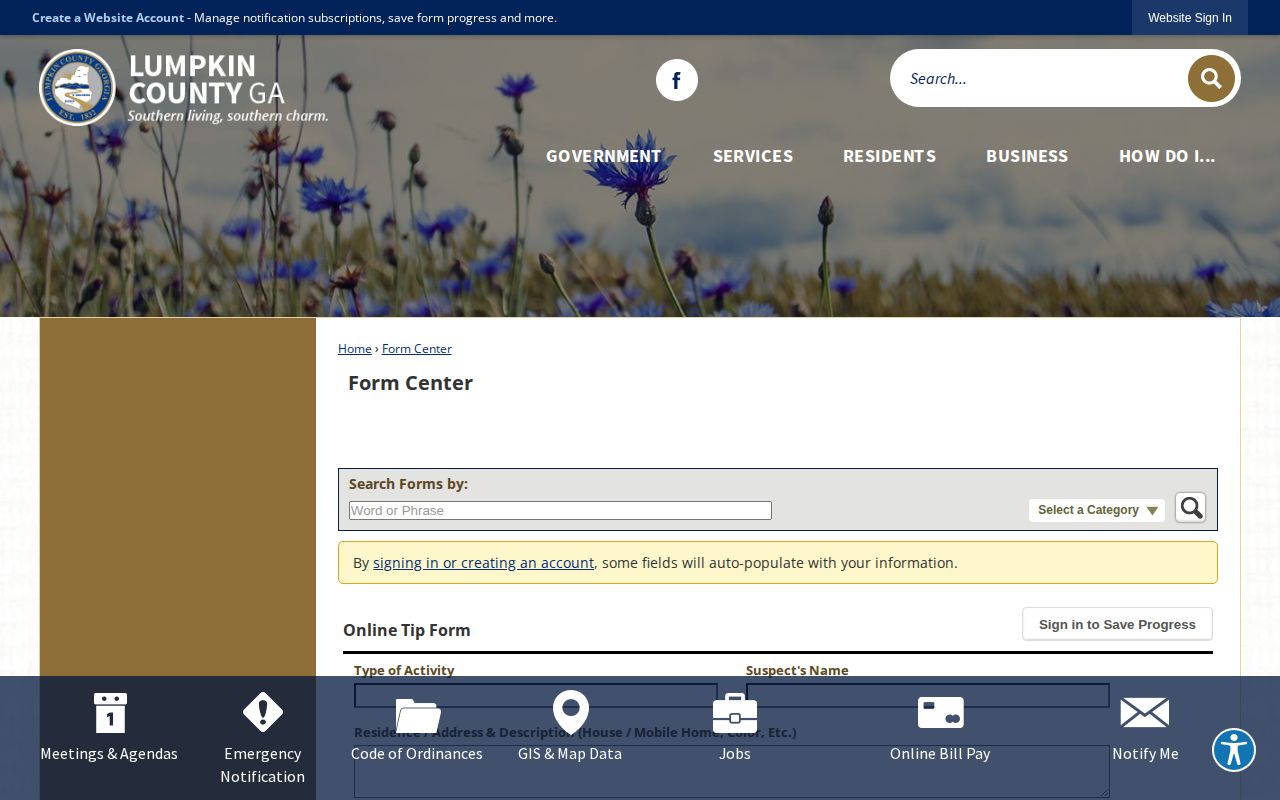Focus the site Search... field
This screenshot has height=800, width=1280.
click(x=1040, y=78)
